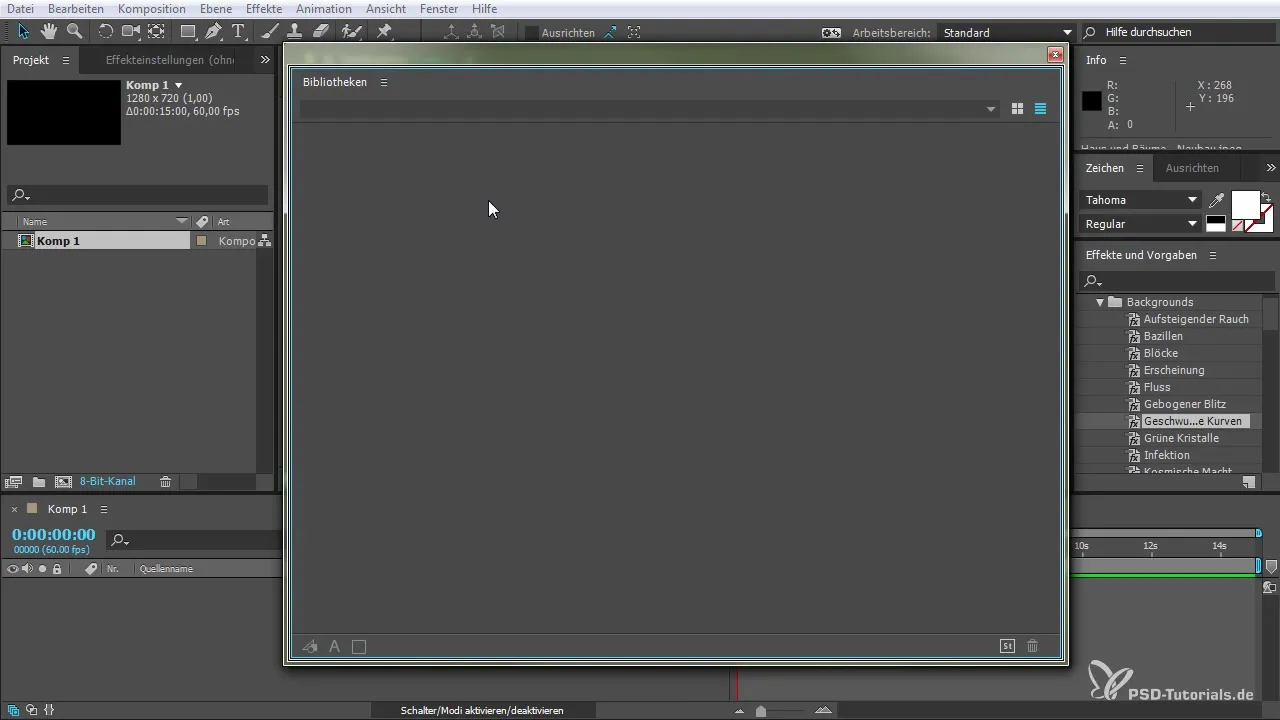Click the black and white default colors swatch
Screen dimensions: 1280x720
click(x=1216, y=224)
